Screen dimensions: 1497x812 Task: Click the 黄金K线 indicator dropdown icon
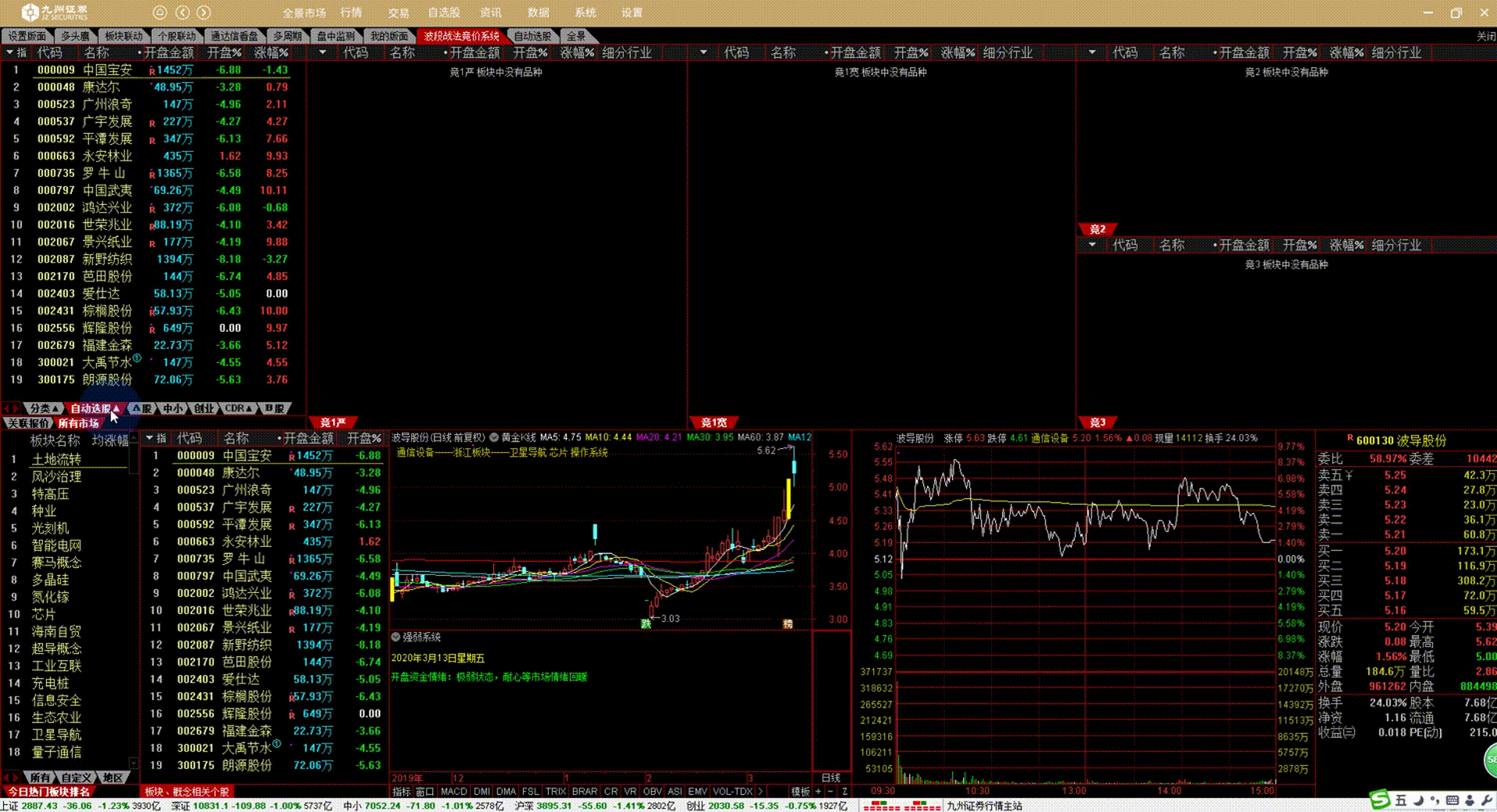(x=494, y=437)
